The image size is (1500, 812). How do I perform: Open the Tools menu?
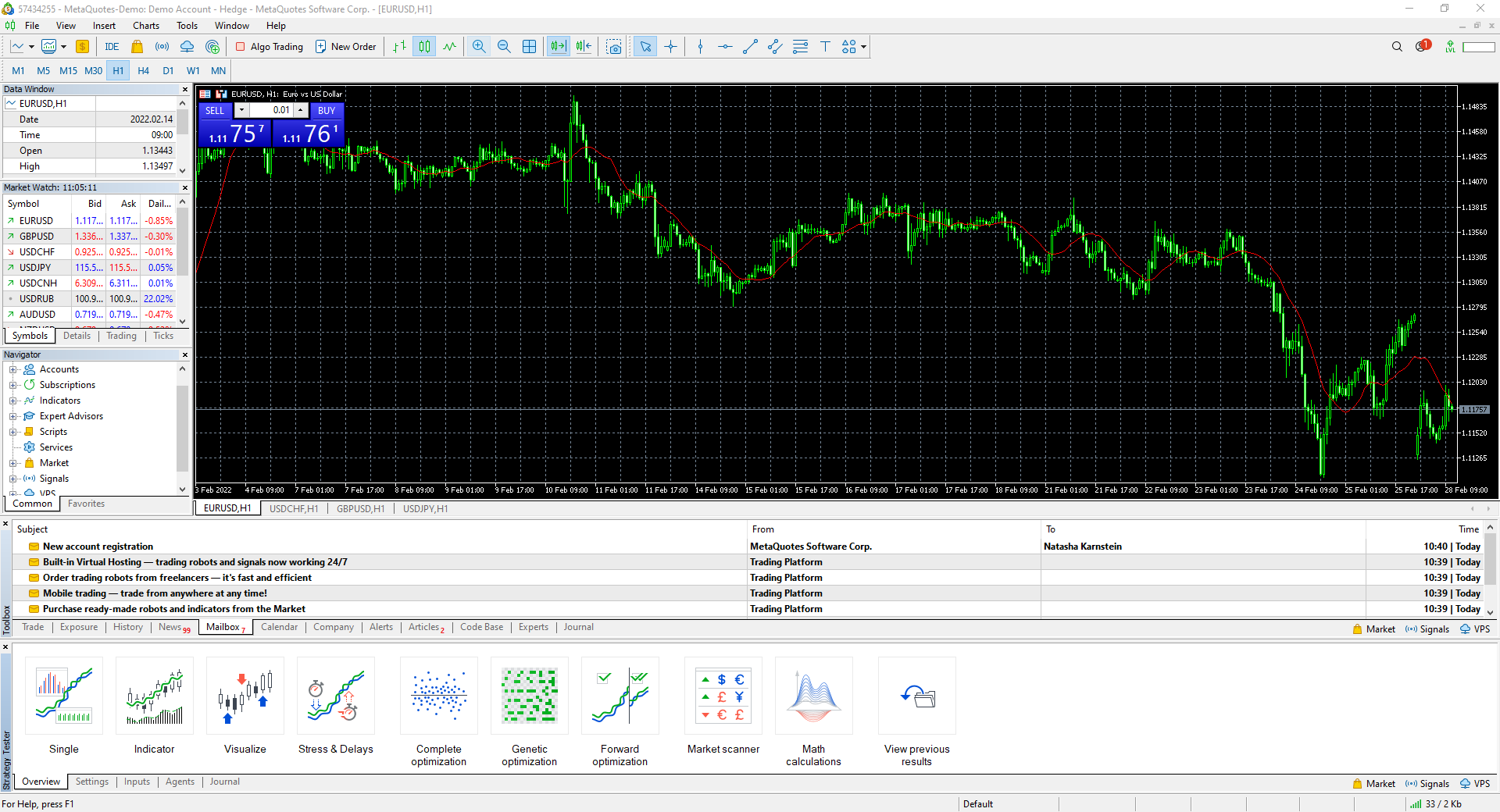point(187,26)
